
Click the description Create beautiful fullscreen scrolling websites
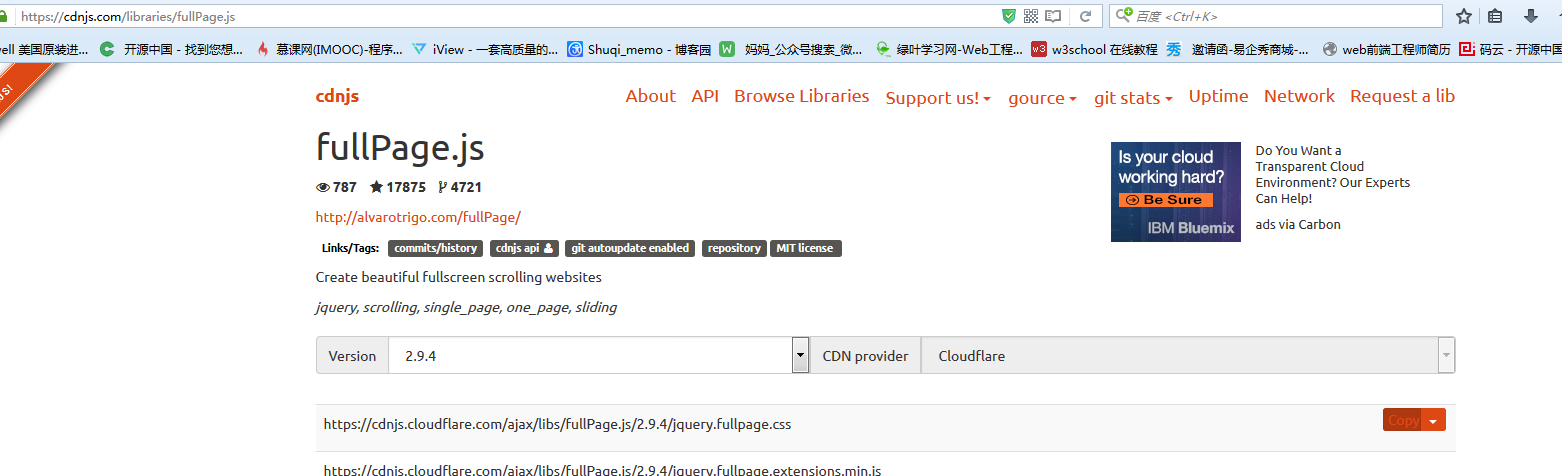(459, 277)
